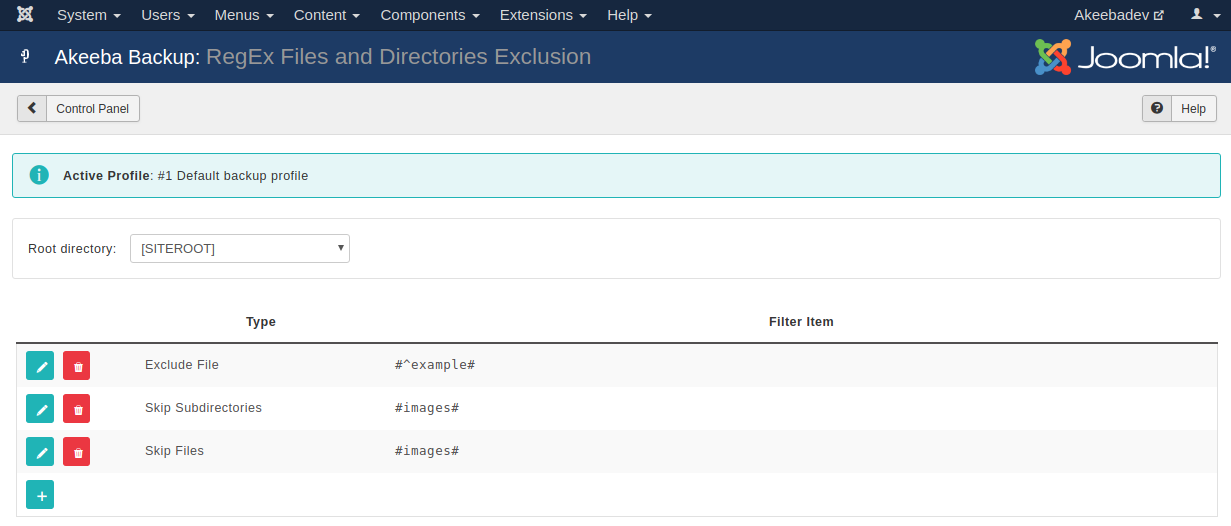Viewport: 1231px width, 526px height.
Task: Open the Help menu in the top bar
Action: click(629, 15)
